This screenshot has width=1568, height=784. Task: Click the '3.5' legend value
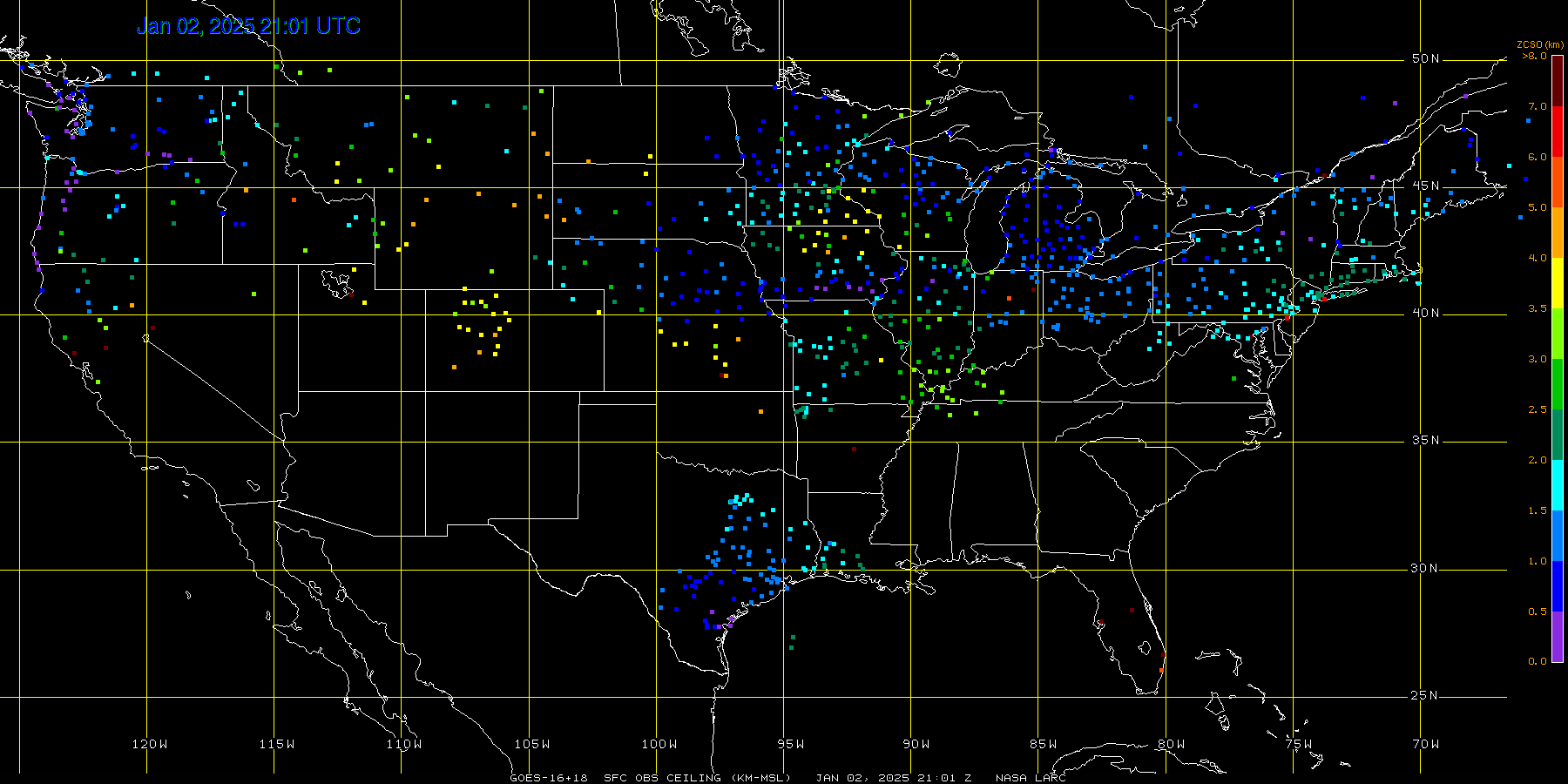pyautogui.click(x=1538, y=308)
